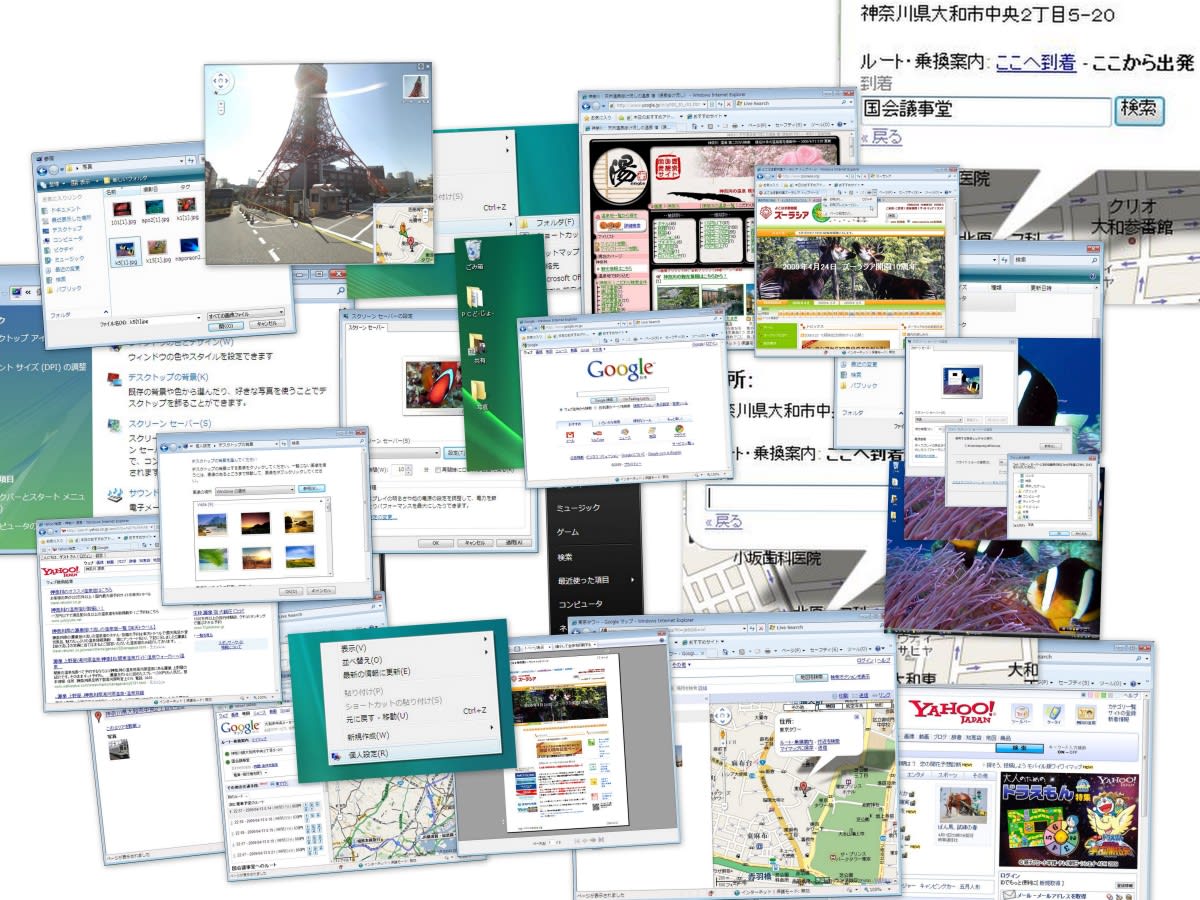This screenshot has height=900, width=1200.
Task: Click the ドラえもん advertisement on Yahoo
Action: 1069,821
